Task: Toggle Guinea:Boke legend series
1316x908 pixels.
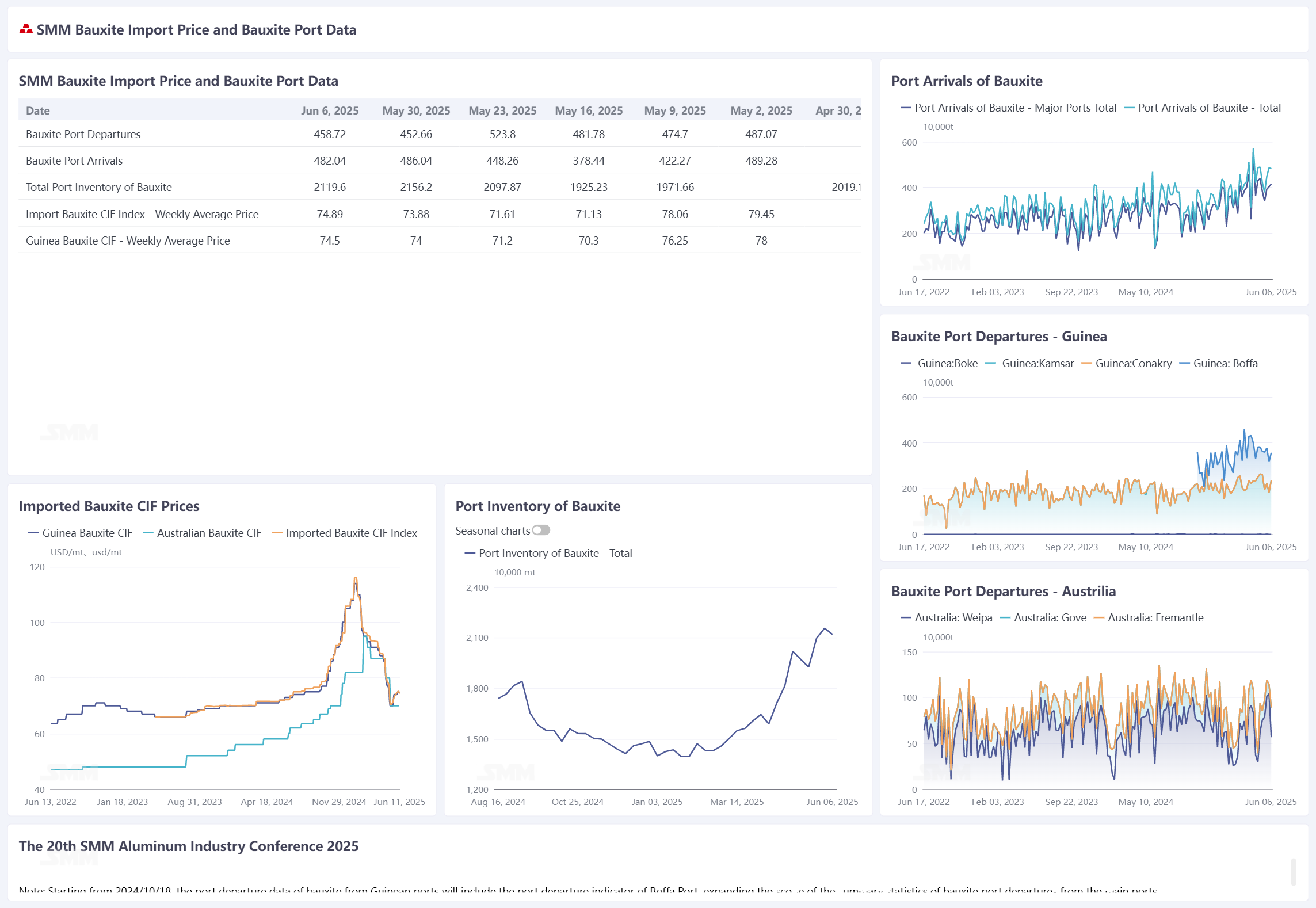Action: pyautogui.click(x=939, y=363)
